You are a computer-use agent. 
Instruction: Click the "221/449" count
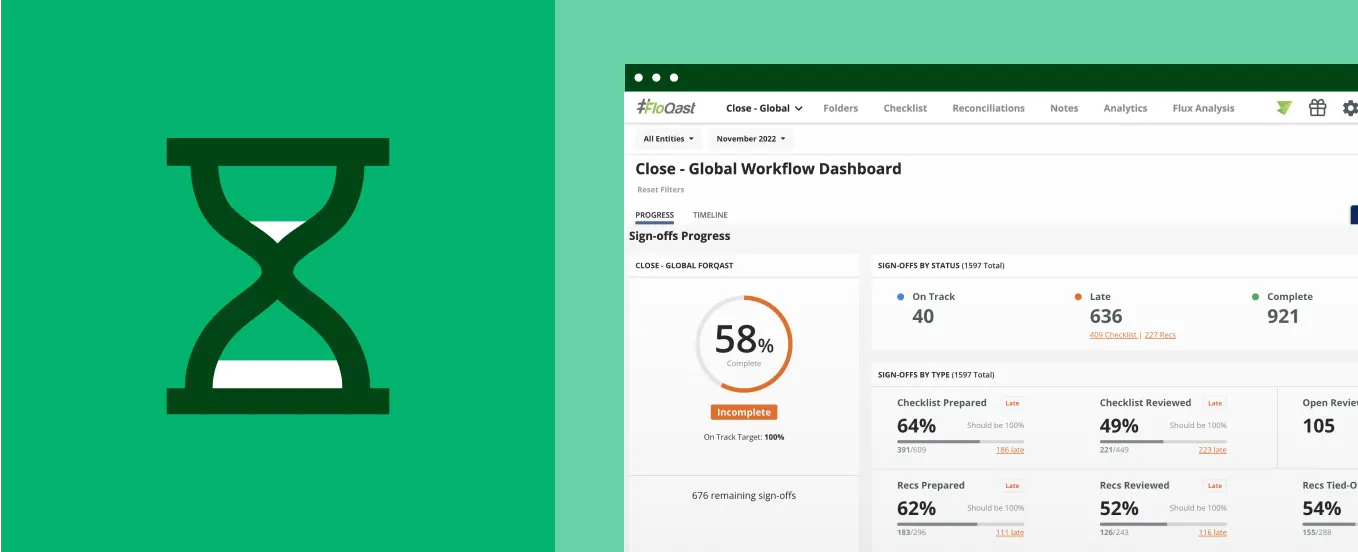(x=1115, y=450)
